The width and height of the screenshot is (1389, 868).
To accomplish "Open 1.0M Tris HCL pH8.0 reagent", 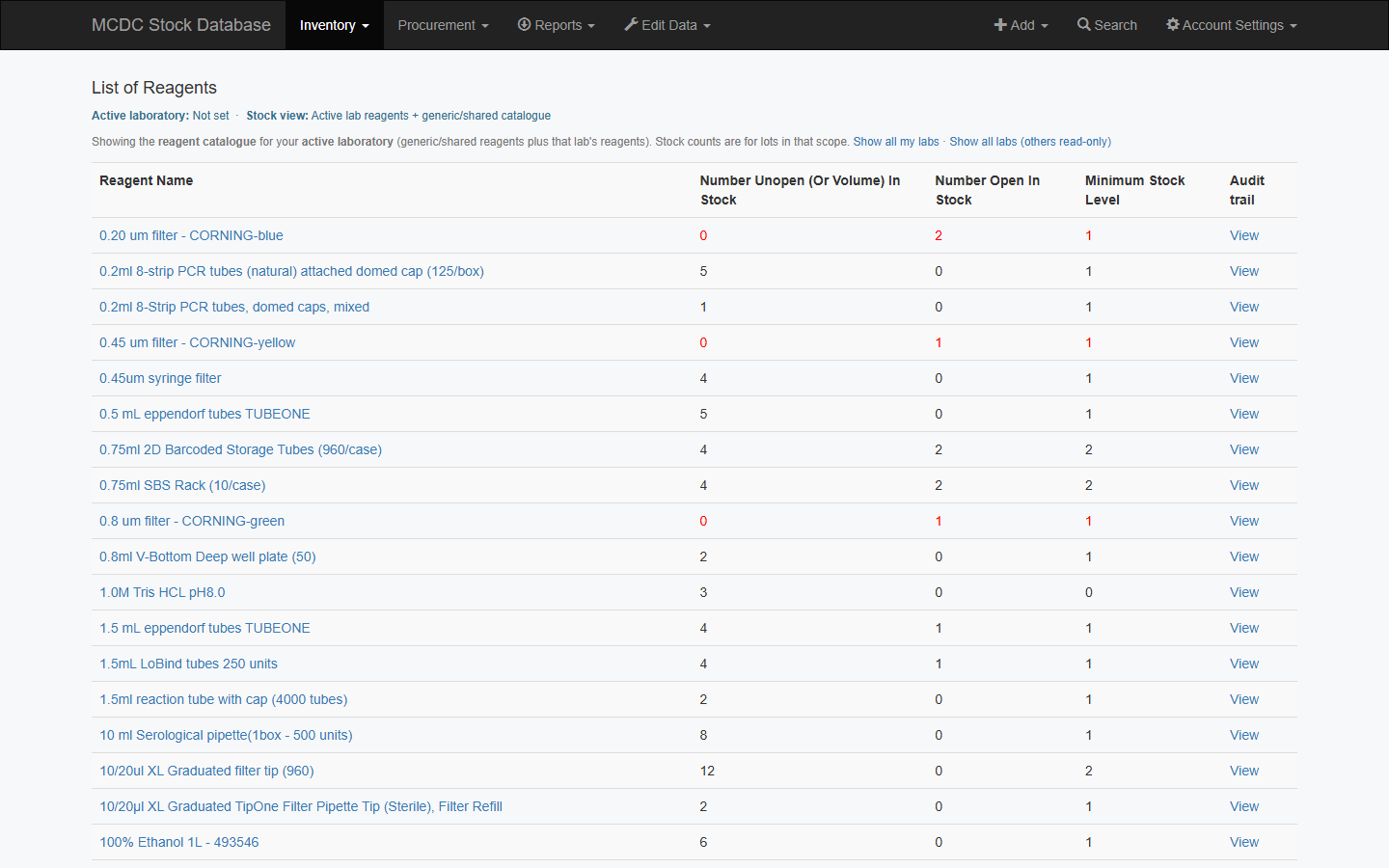I will pyautogui.click(x=162, y=592).
